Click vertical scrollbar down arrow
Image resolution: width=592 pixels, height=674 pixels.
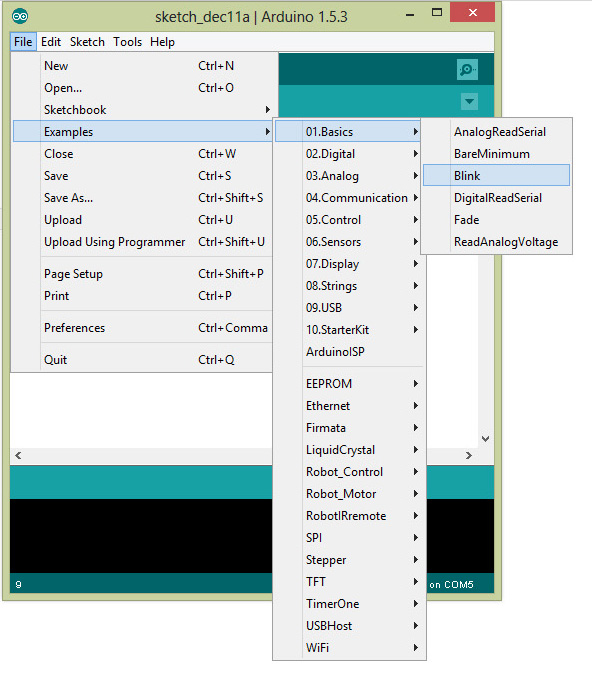tap(485, 439)
